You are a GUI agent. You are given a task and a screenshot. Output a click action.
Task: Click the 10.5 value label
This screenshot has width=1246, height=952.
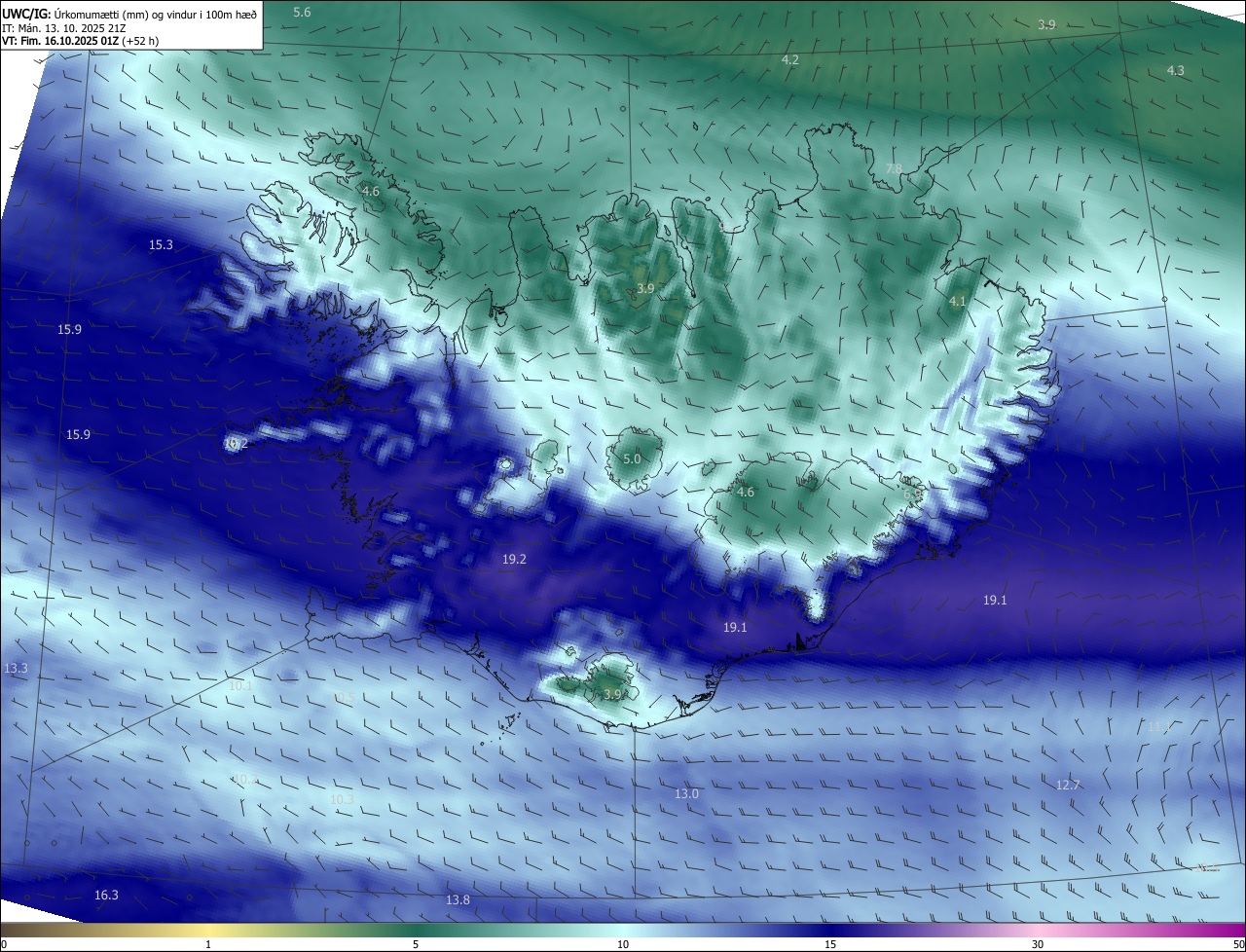point(344,699)
